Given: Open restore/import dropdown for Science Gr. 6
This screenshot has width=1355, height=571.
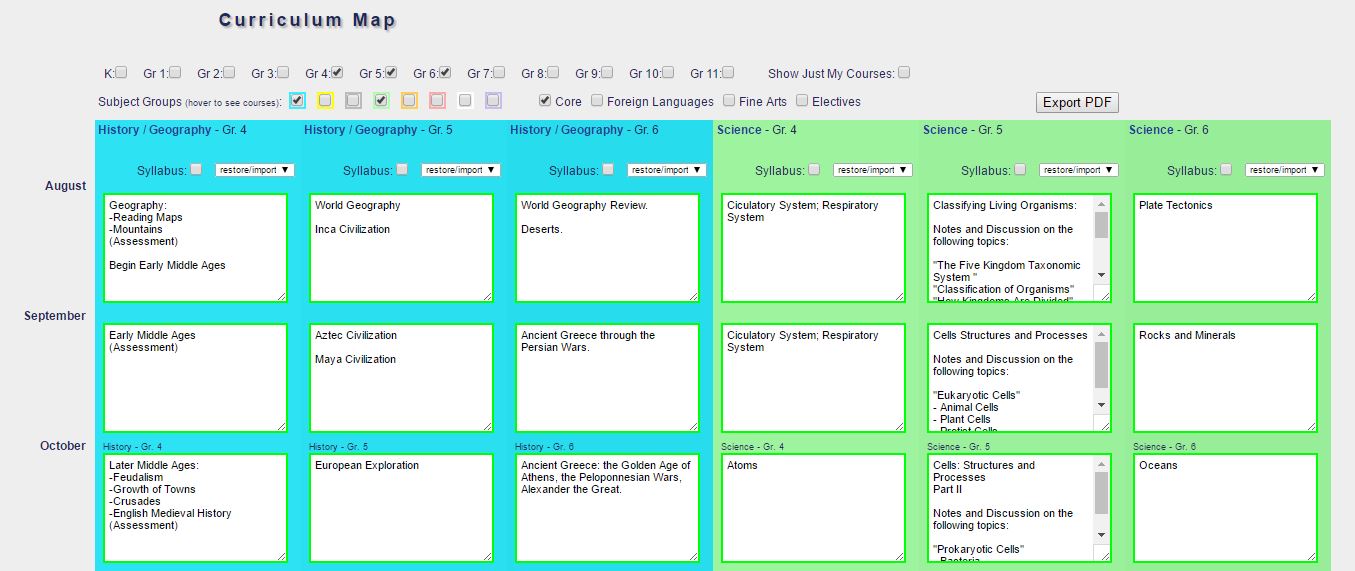Looking at the screenshot, I should point(1284,170).
